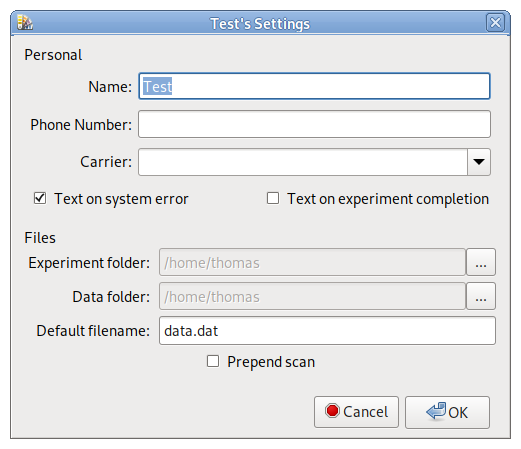Select the Default filename field containing data.dat
The width and height of the screenshot is (521, 449).
(327, 331)
